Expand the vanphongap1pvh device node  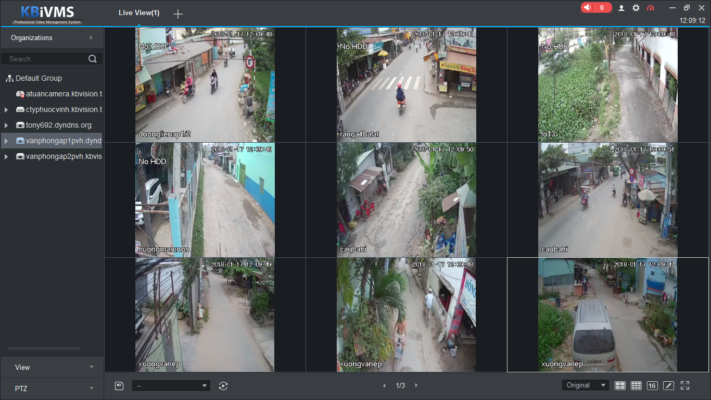tap(6, 141)
